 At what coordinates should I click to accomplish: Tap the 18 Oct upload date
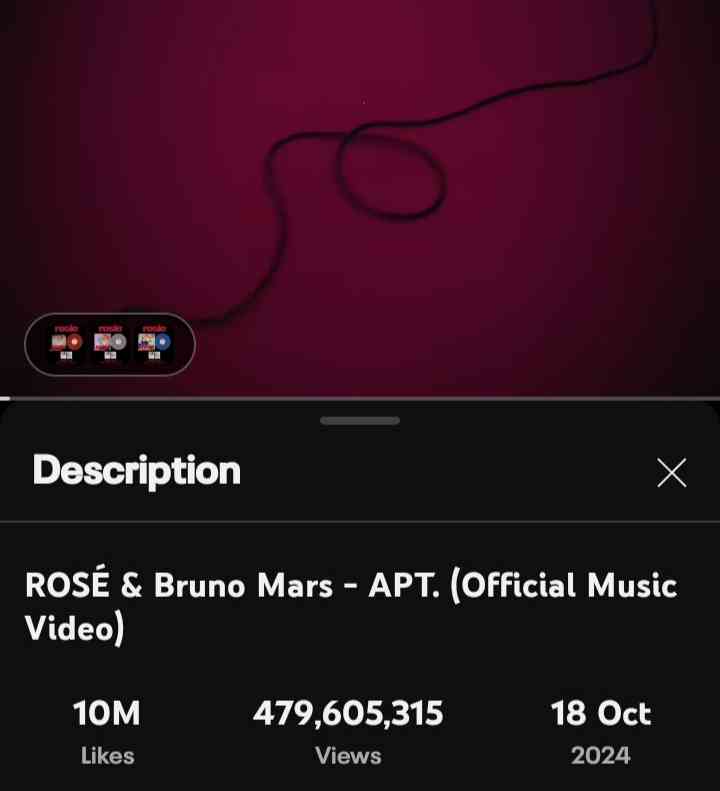601,713
